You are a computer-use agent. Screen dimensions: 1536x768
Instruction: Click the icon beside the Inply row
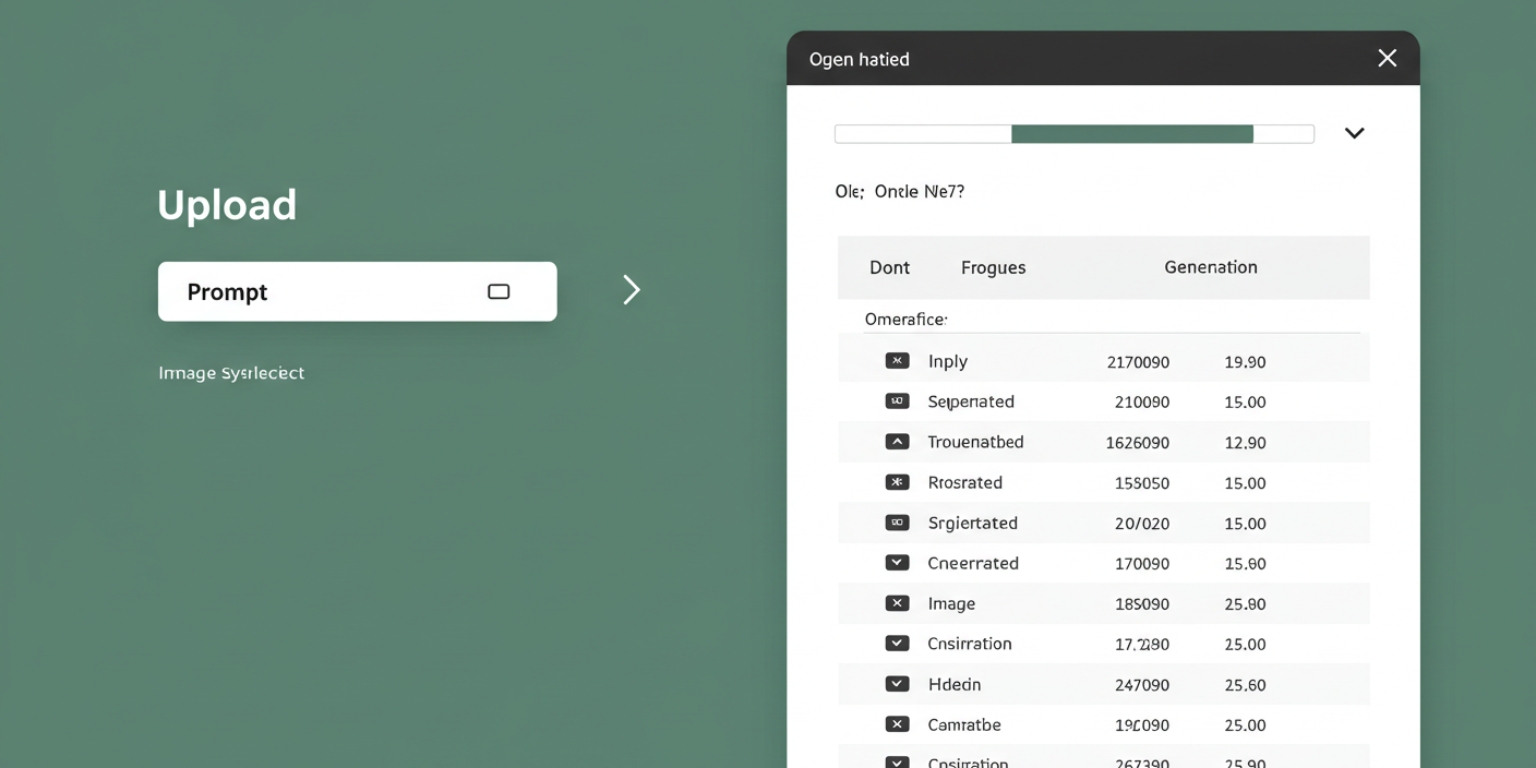(x=897, y=361)
